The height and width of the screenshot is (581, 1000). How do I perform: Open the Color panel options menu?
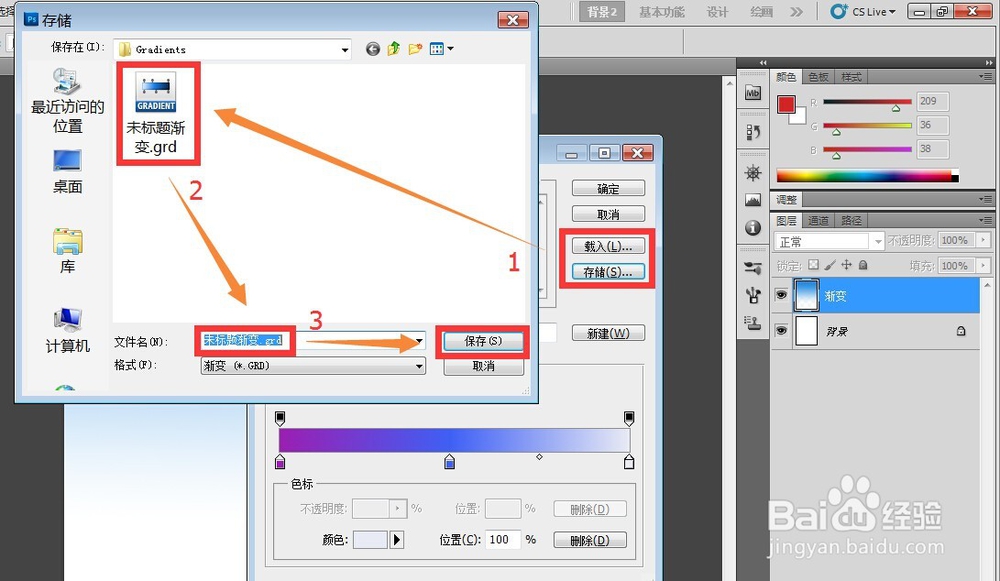[x=986, y=77]
